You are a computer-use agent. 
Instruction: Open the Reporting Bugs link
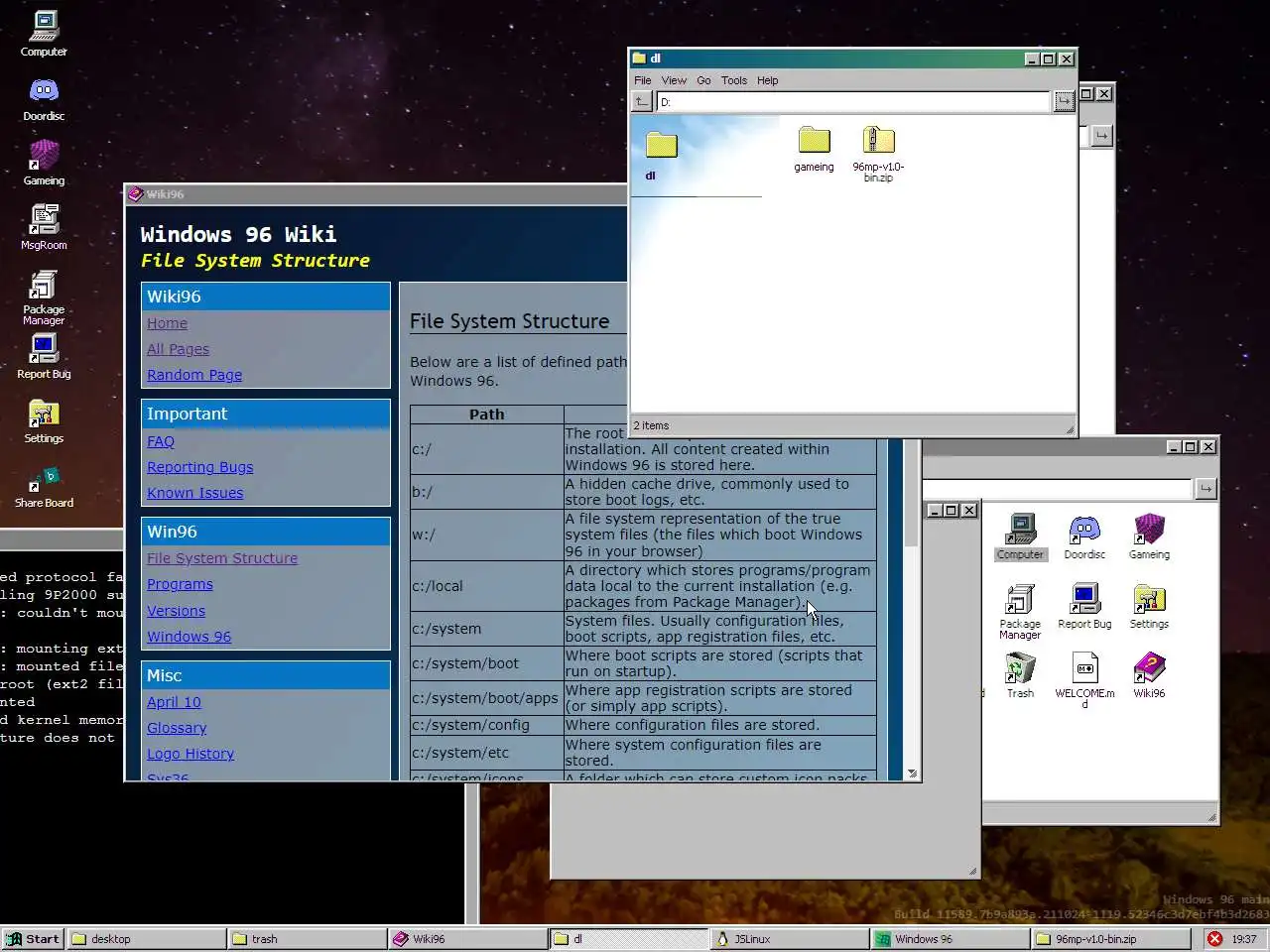199,467
